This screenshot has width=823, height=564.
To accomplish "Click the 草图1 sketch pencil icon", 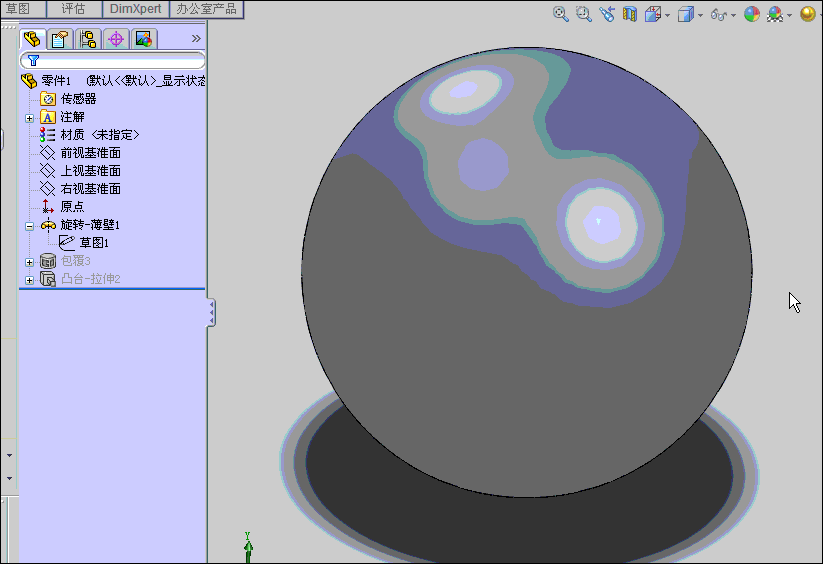I will pyautogui.click(x=67, y=242).
